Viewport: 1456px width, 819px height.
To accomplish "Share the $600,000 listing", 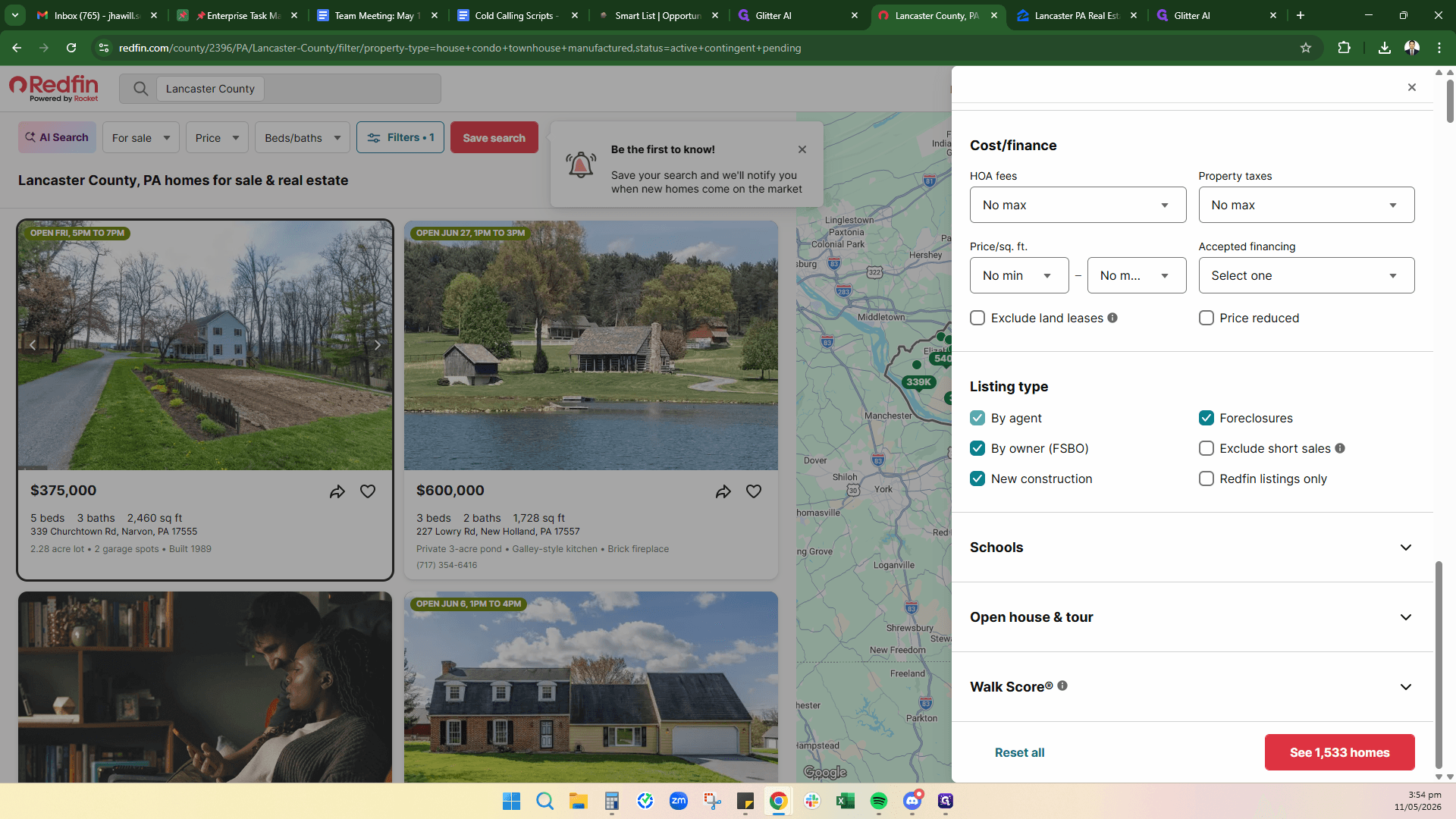I will coord(723,491).
